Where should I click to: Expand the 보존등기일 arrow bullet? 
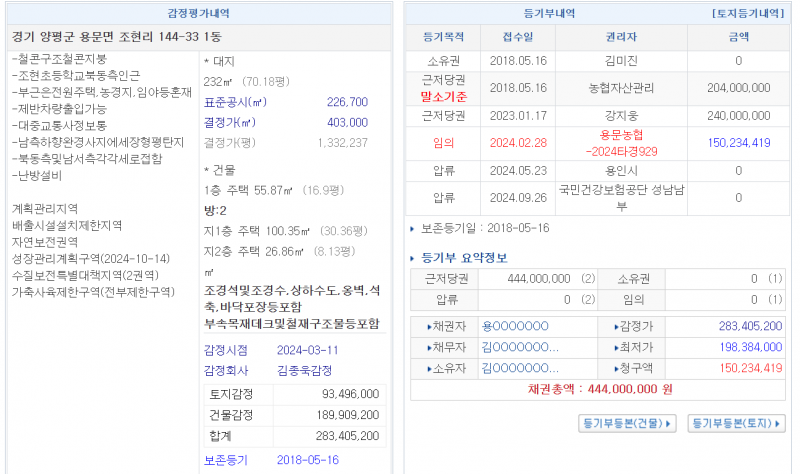click(416, 228)
